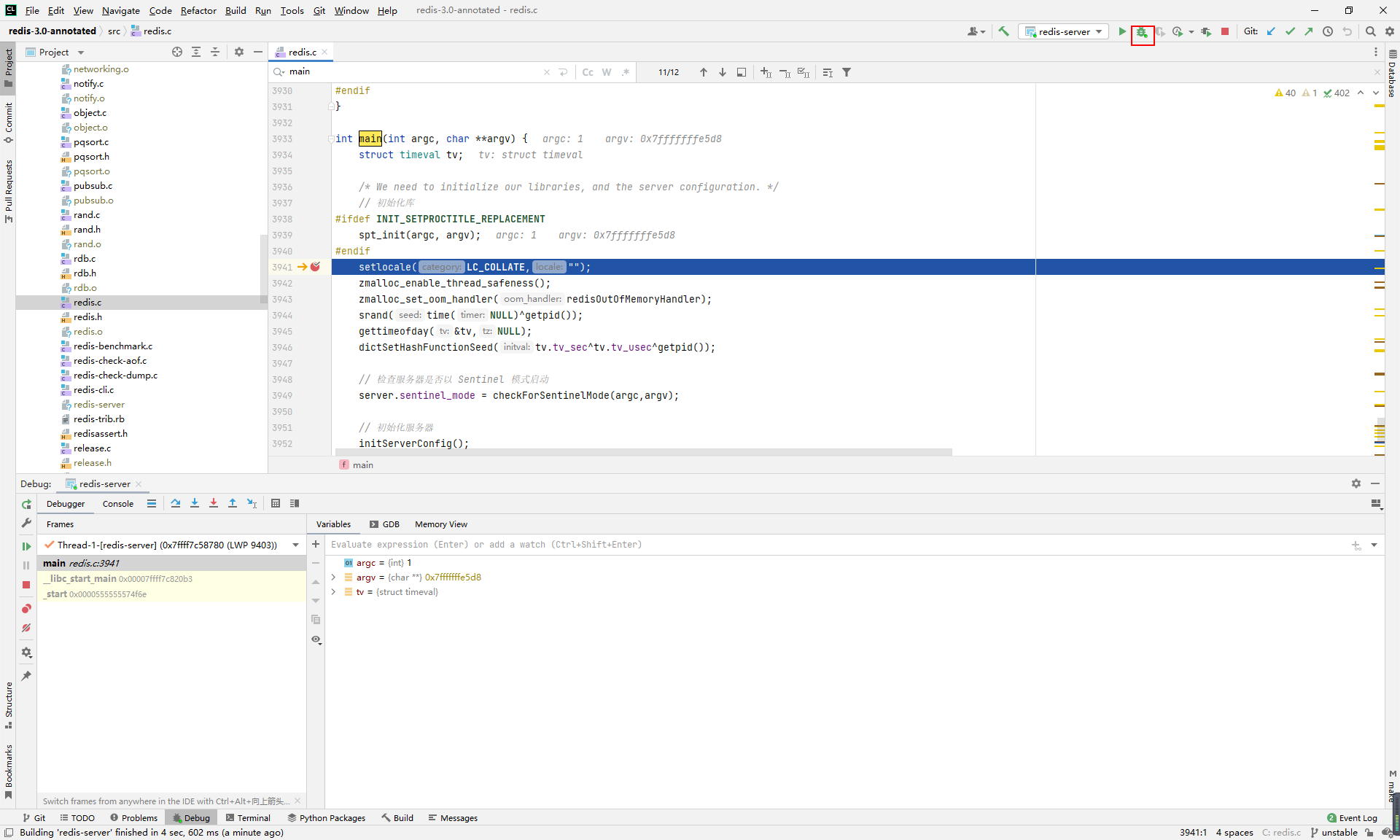The image size is (1400, 840).
Task: Stop debugging with red square in left strip
Action: tap(26, 585)
